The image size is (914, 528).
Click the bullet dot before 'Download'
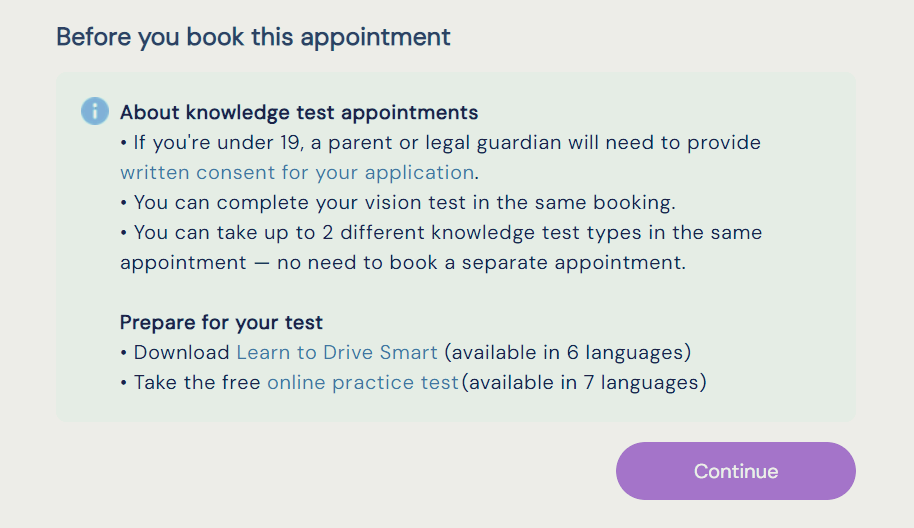point(124,353)
